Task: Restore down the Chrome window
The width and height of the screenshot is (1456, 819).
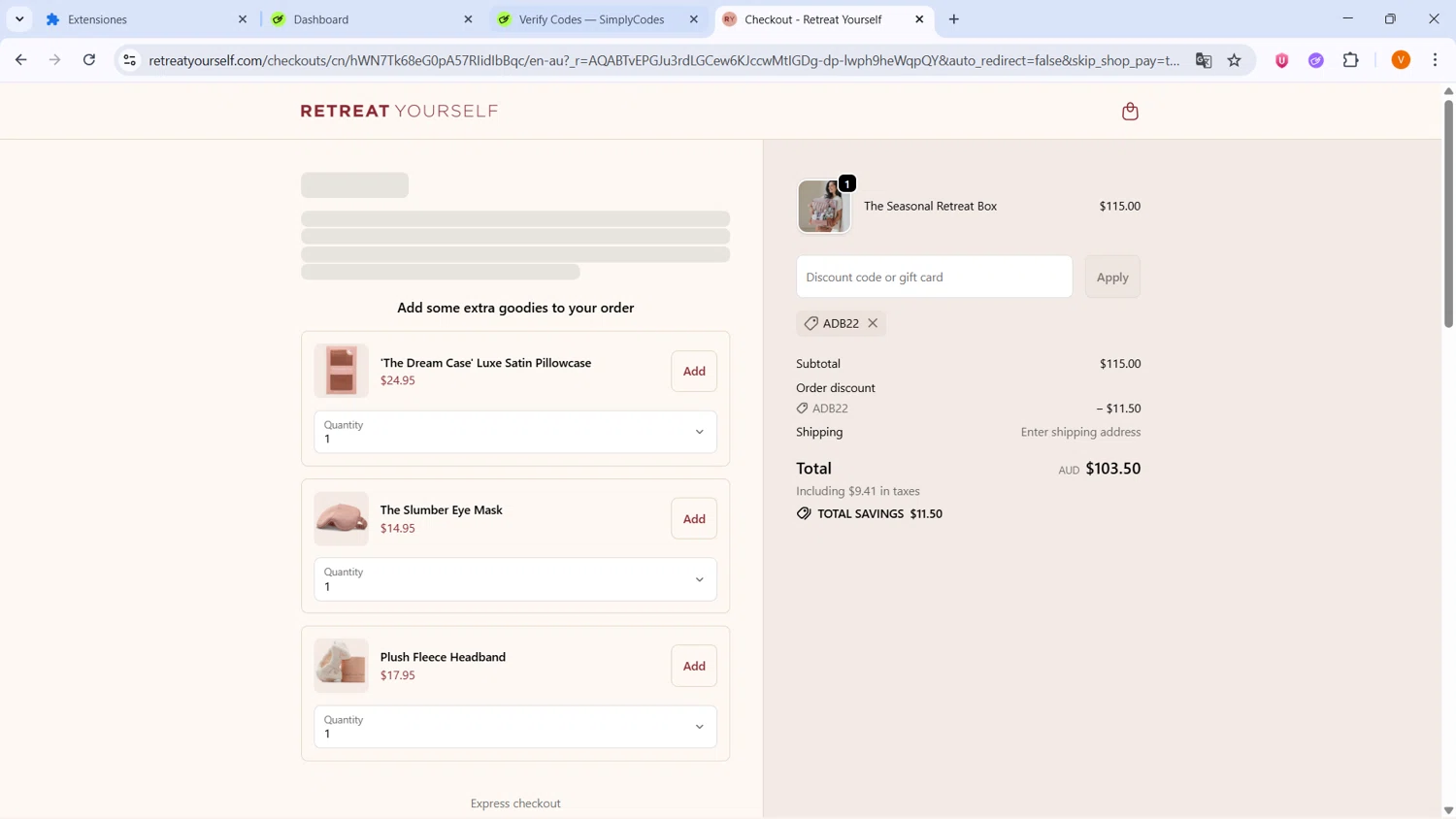Action: 1390,19
